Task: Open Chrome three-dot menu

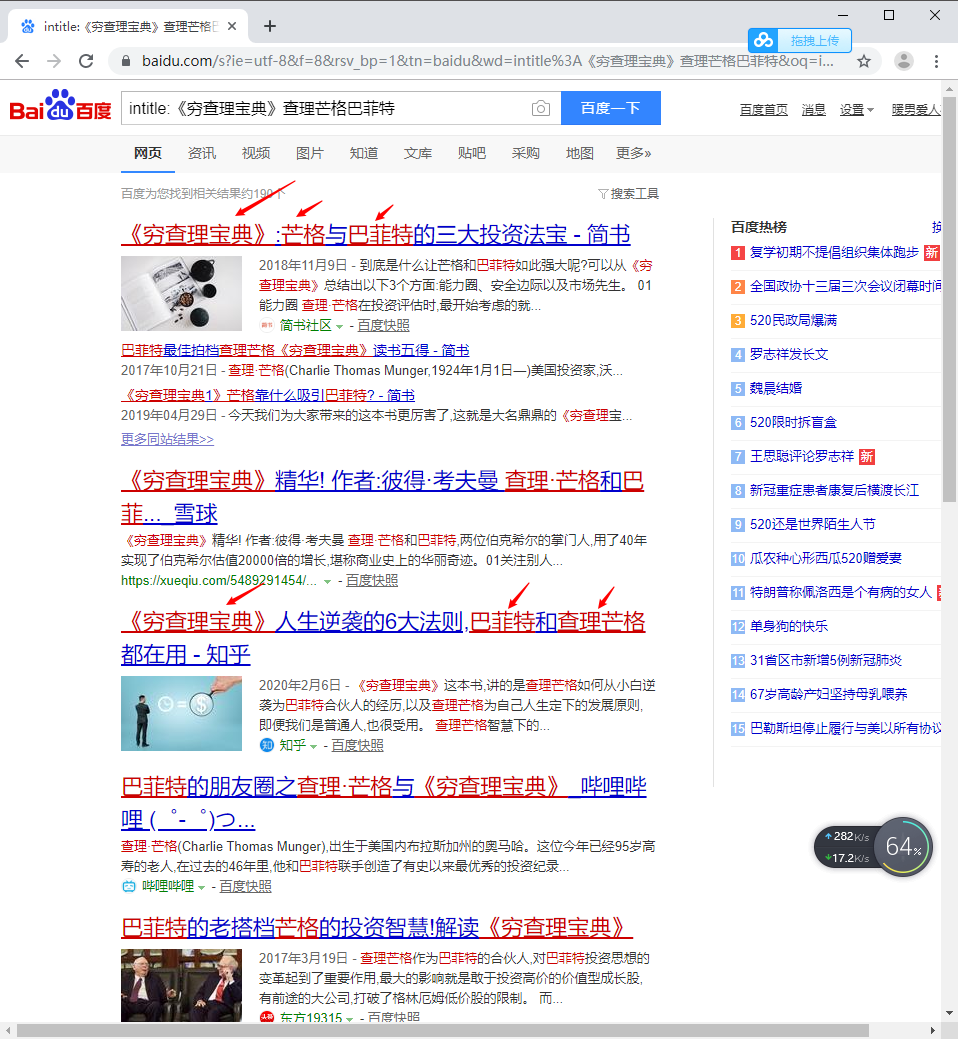Action: tap(936, 62)
